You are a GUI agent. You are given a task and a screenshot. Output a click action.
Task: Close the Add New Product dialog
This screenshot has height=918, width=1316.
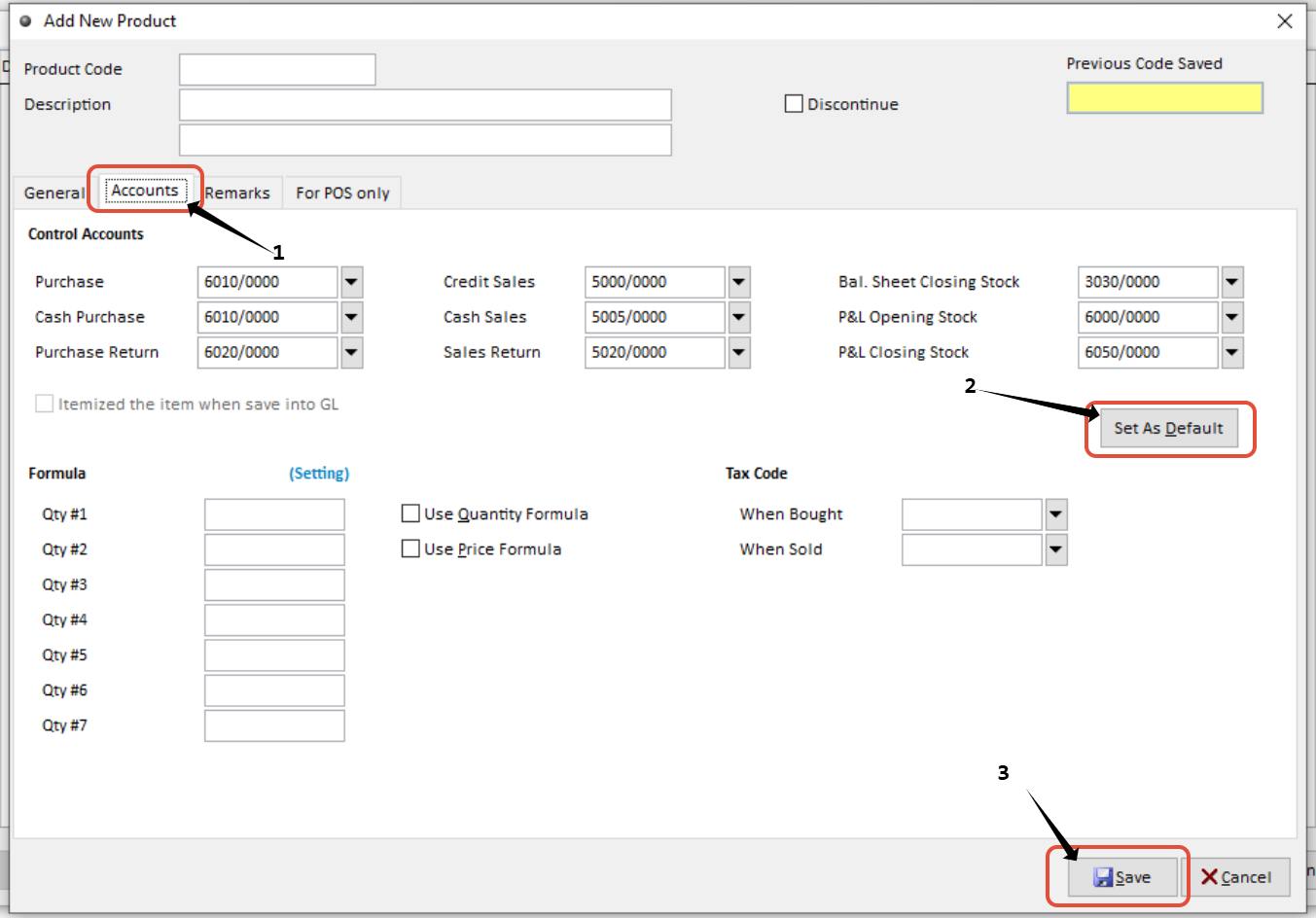click(1285, 20)
